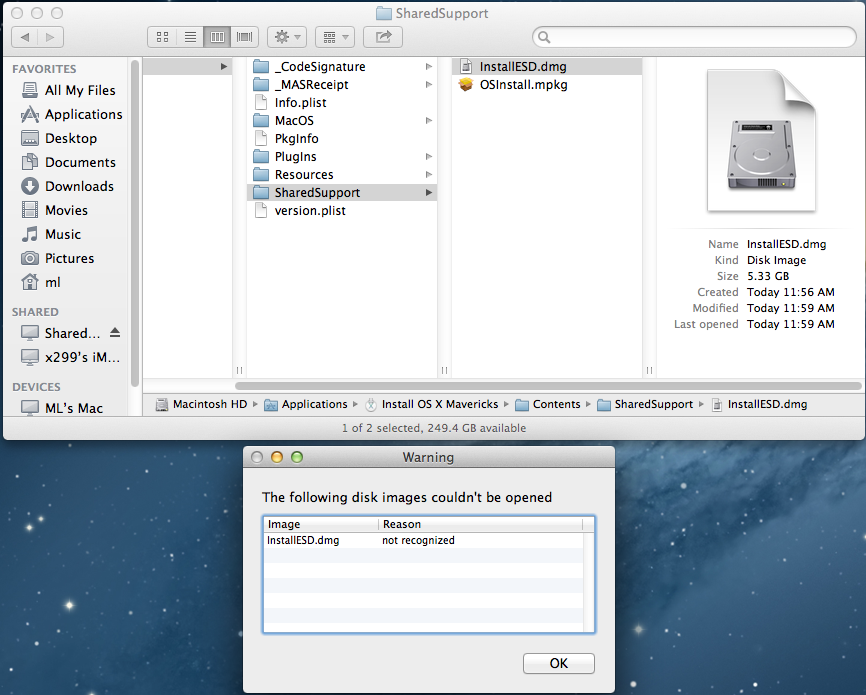Expand the _CodeSignature folder arrow
This screenshot has height=695, width=866.
(429, 67)
